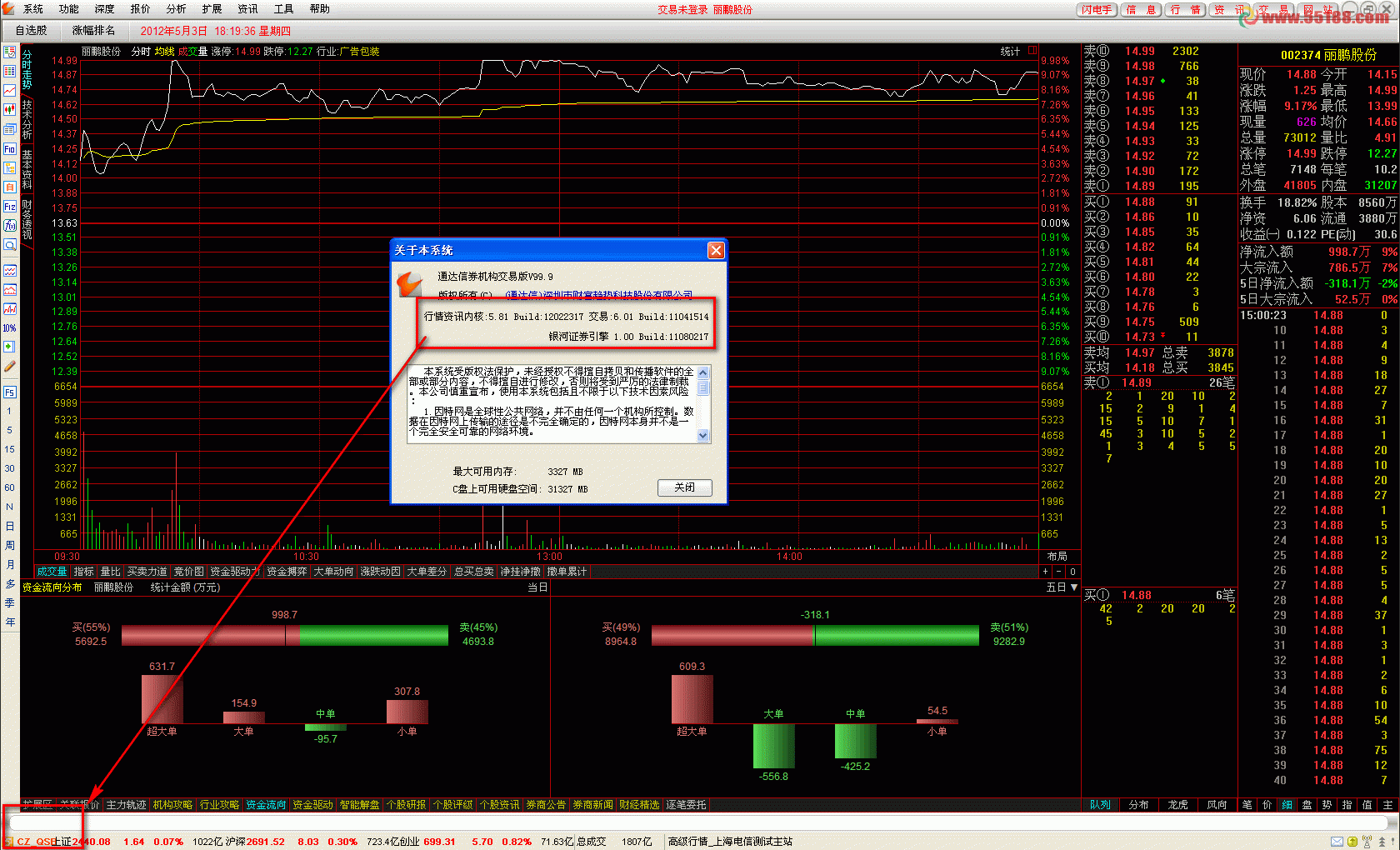
Task: Click the 10% range icon in left toolbar
Action: tap(10, 327)
